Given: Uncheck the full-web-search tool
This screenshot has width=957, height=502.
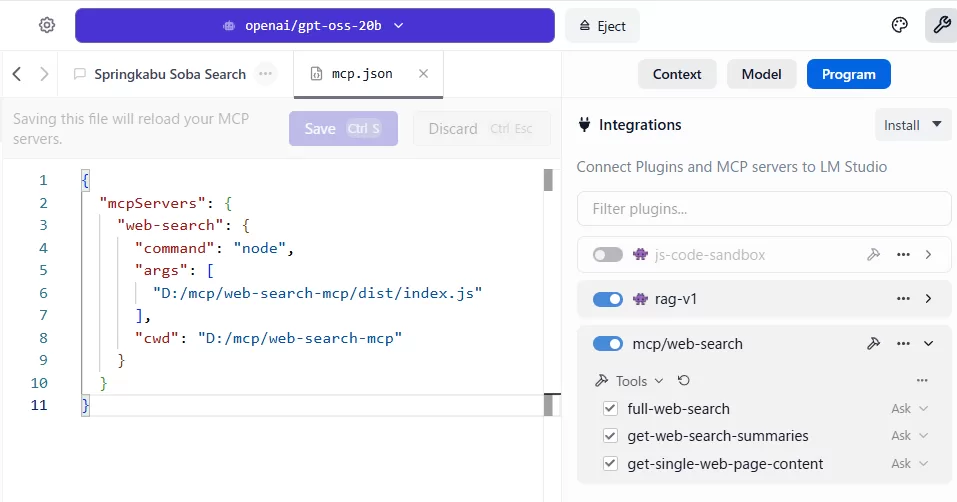Looking at the screenshot, I should coord(610,409).
